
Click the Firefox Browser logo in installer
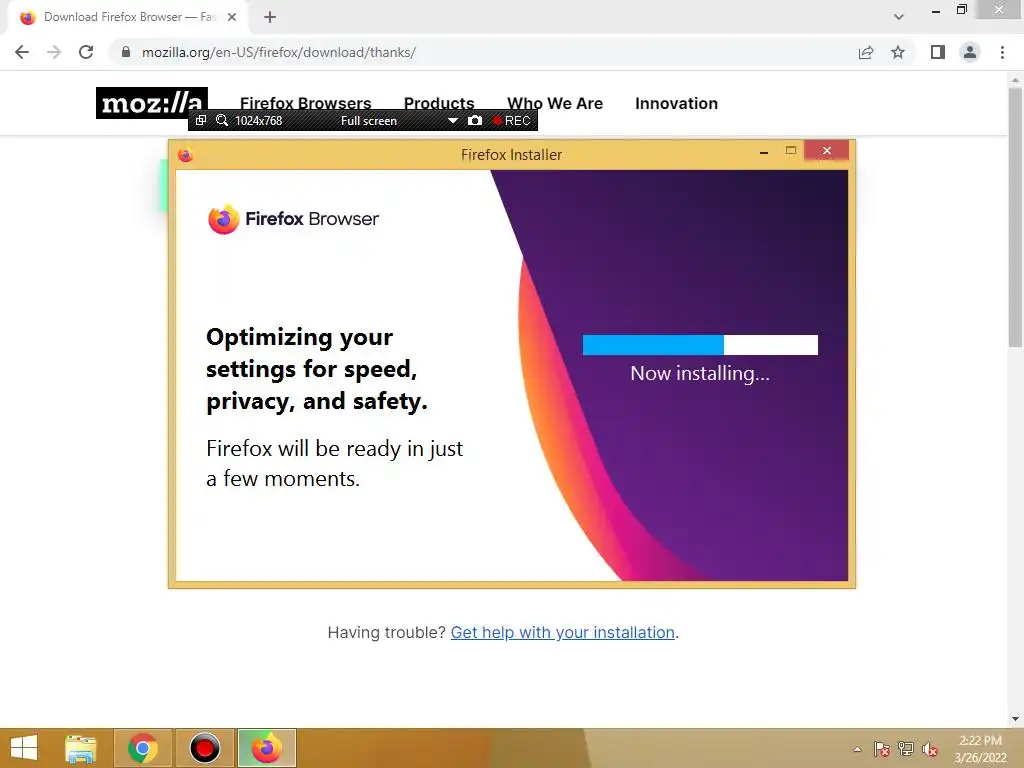tap(293, 219)
